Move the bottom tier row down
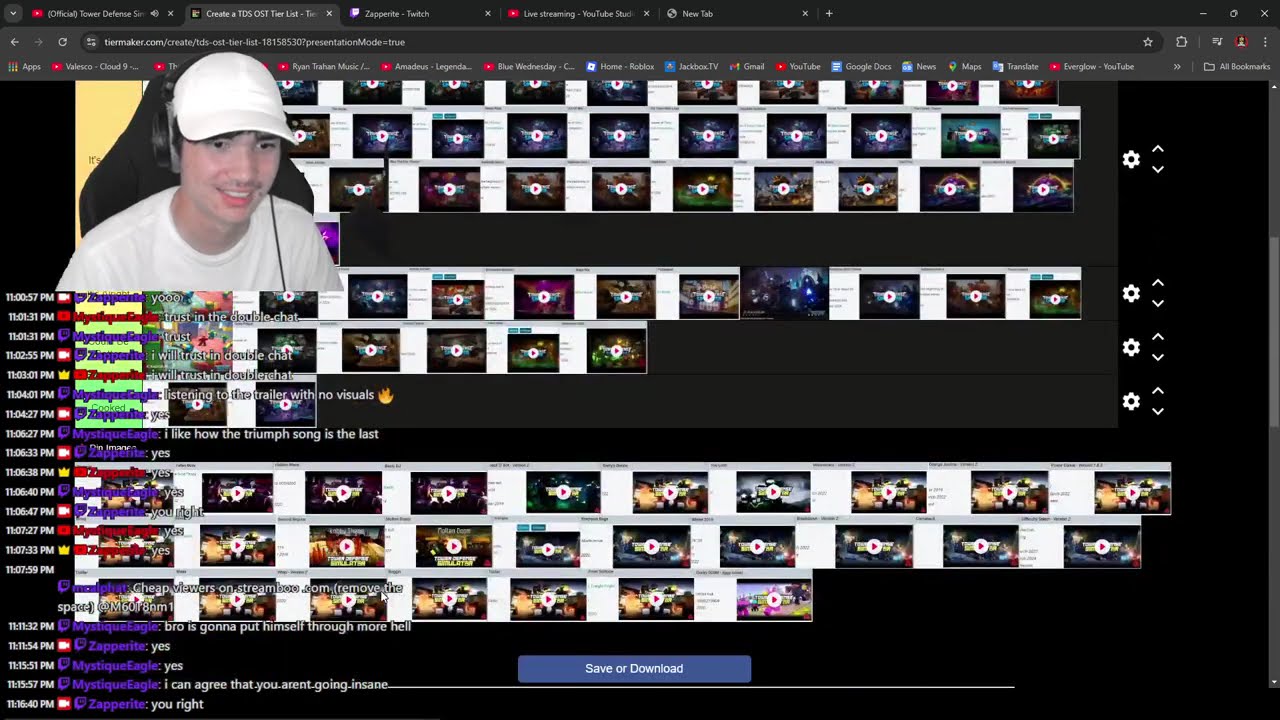The width and height of the screenshot is (1280, 720). (x=1158, y=412)
